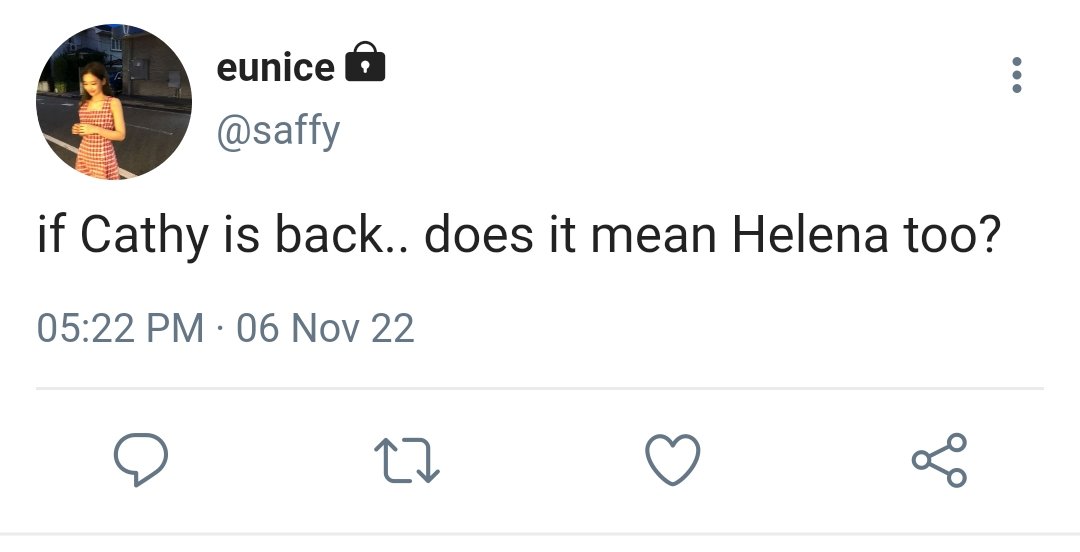Screen dimensions: 1080x552
Task: Click the name Helena in the tweet
Action: point(810,235)
